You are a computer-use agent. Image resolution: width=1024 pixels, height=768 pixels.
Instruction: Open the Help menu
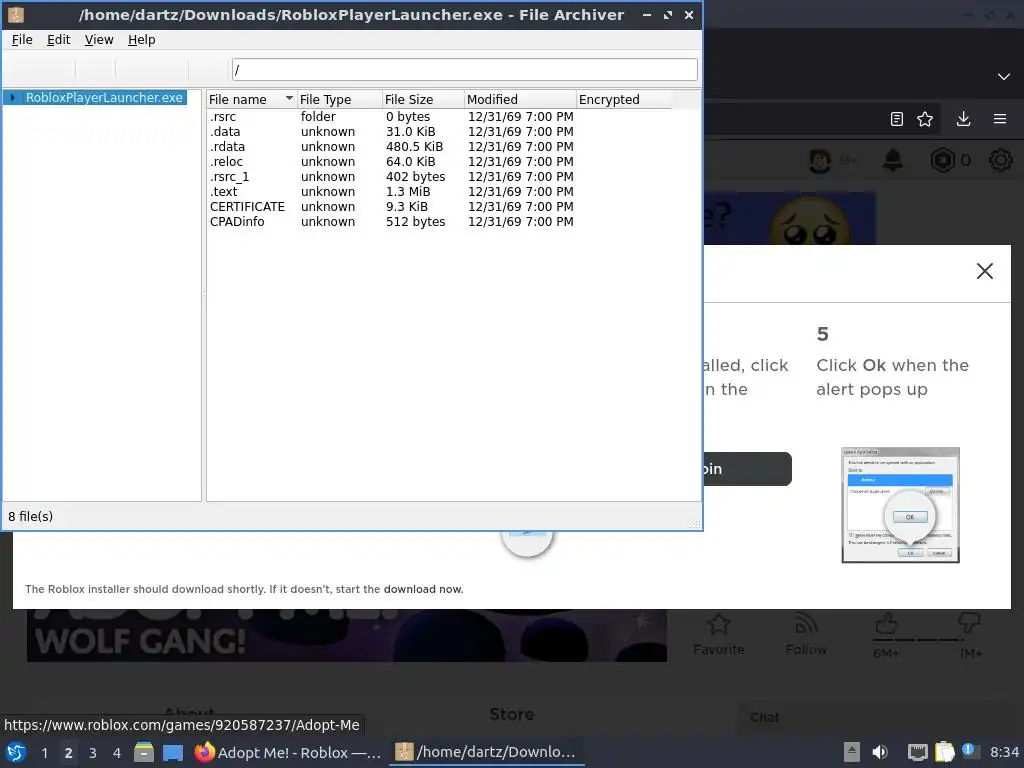point(142,40)
